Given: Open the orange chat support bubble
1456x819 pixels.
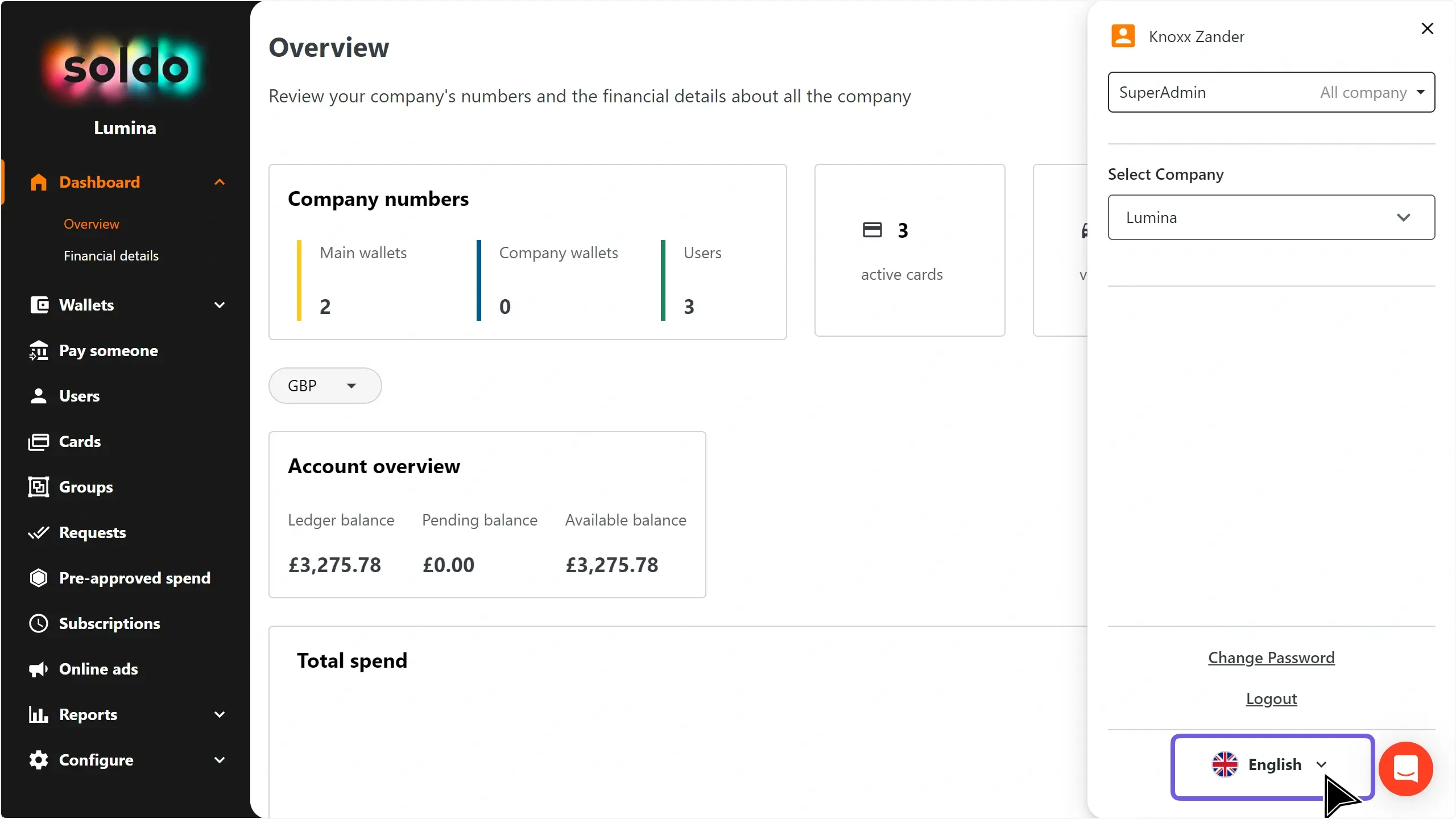Looking at the screenshot, I should coord(1405,768).
